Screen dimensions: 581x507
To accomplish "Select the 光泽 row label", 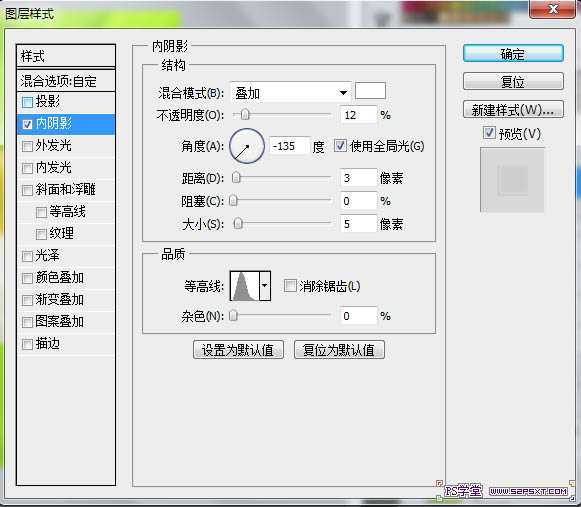I will coord(47,255).
